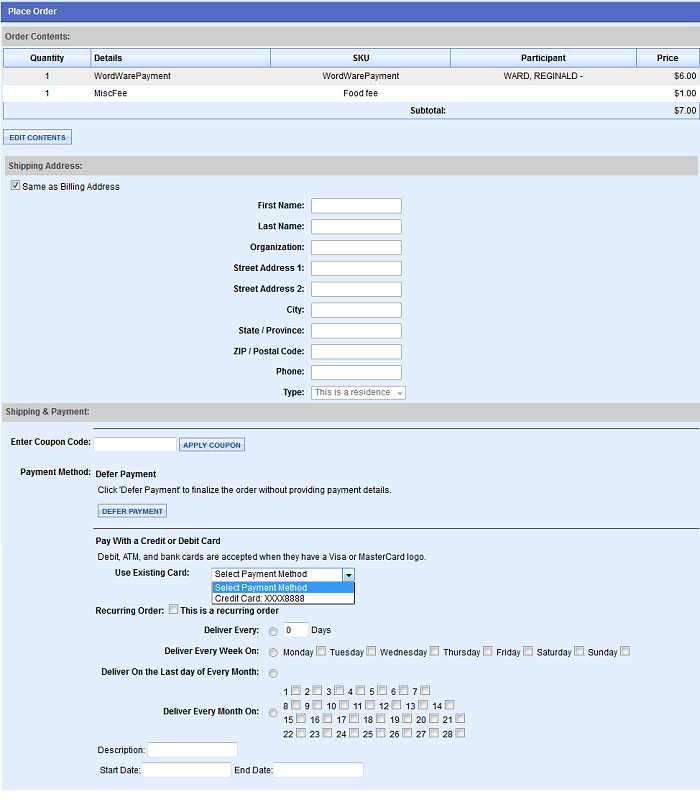Click the Defer Payment button

click(x=132, y=511)
